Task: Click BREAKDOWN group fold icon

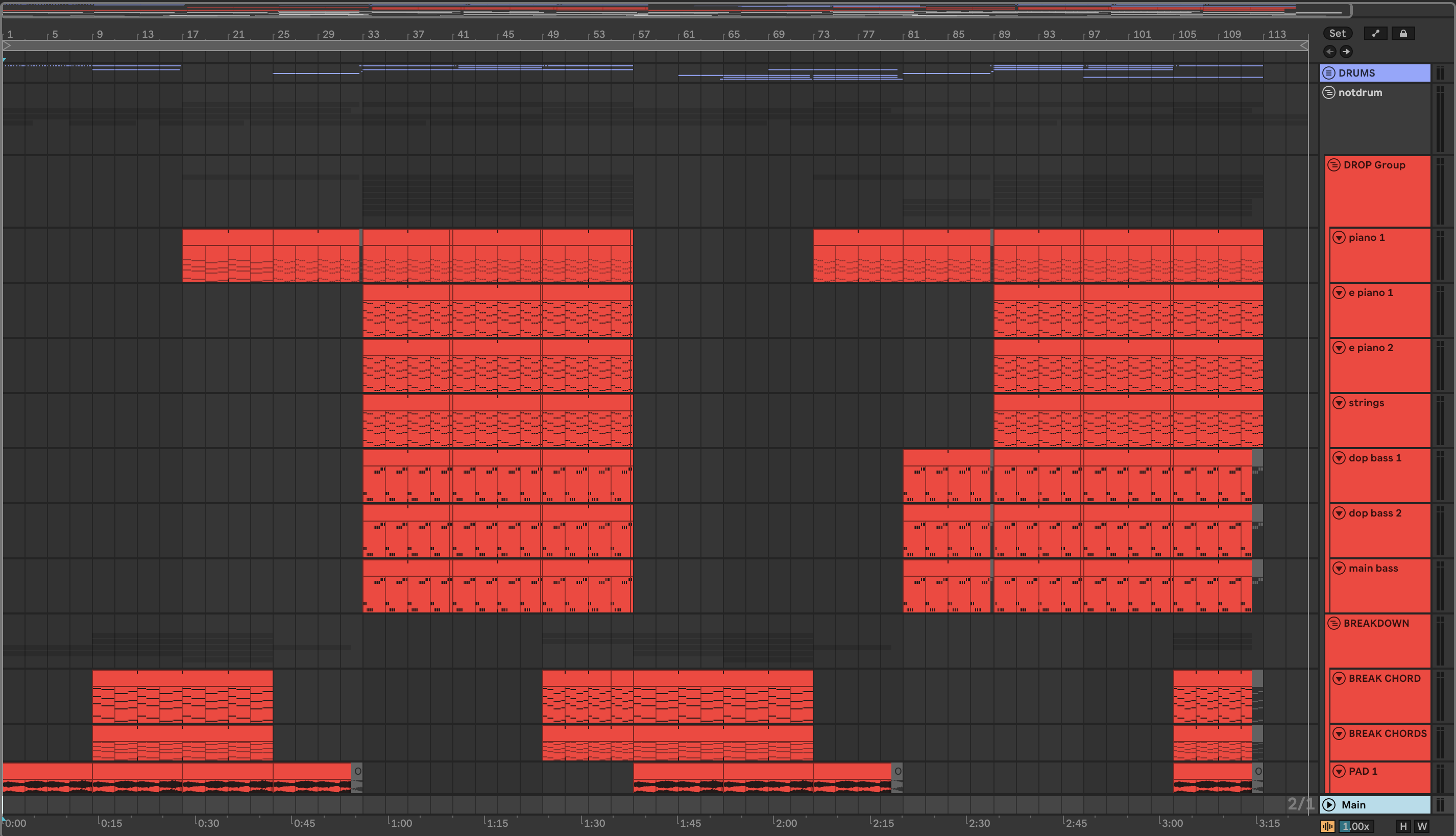Action: (1333, 623)
